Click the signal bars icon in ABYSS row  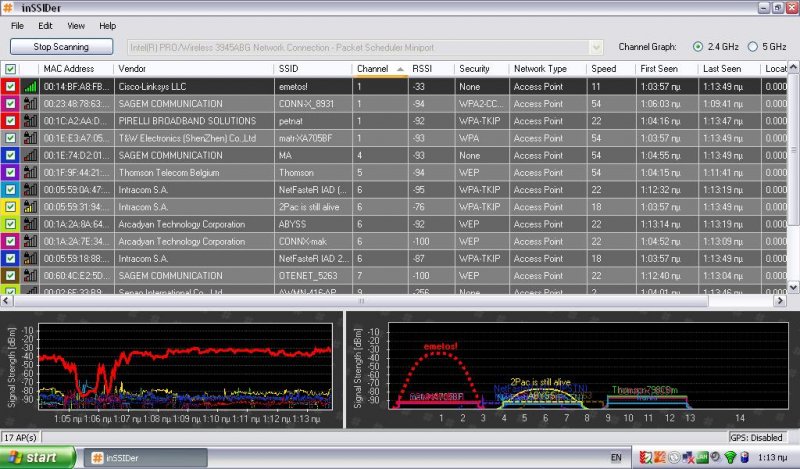coord(31,224)
